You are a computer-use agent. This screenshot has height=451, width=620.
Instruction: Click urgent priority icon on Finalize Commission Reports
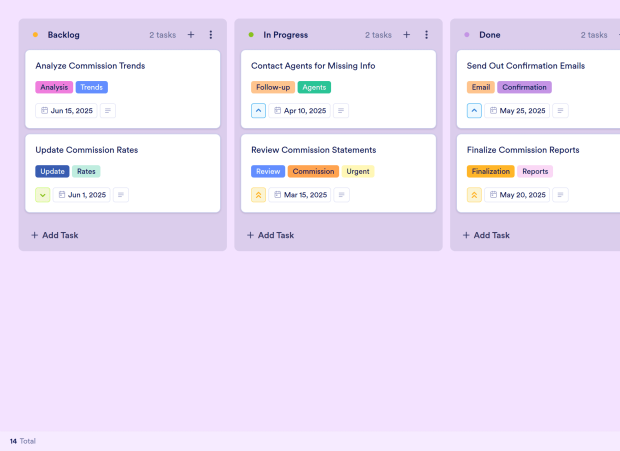474,195
